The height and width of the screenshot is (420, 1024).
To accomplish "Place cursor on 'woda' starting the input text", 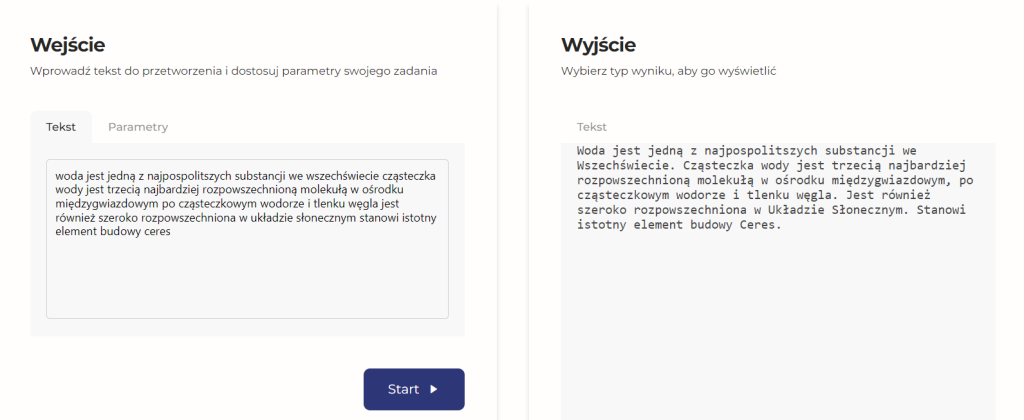I will (x=69, y=175).
